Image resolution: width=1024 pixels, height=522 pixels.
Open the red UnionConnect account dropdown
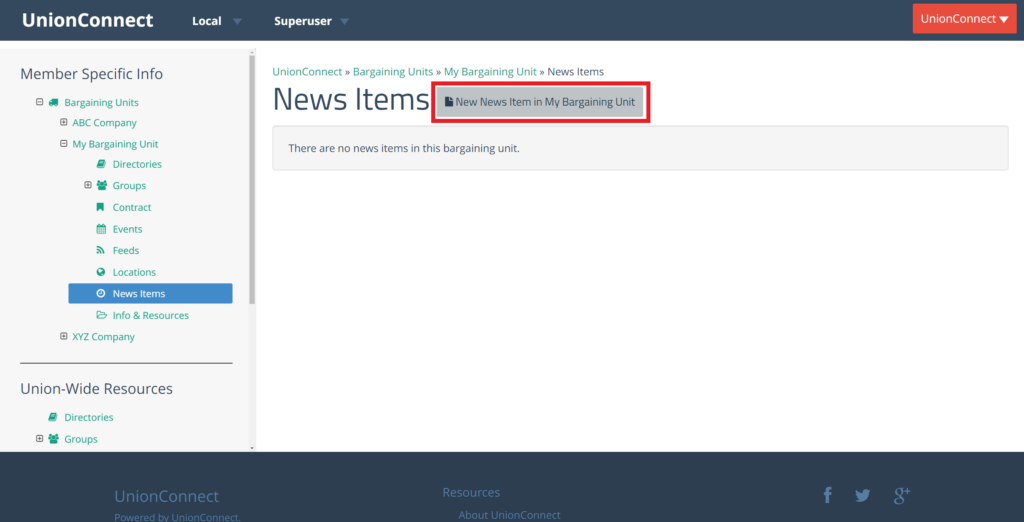[x=965, y=19]
